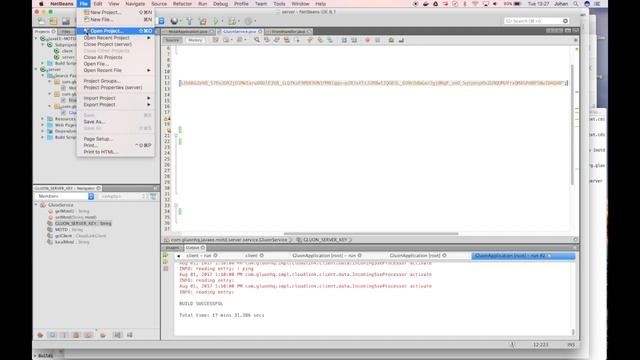Click the new project toolbar icon
Viewport: 640px width, 360px height.
pyautogui.click(x=53, y=21)
